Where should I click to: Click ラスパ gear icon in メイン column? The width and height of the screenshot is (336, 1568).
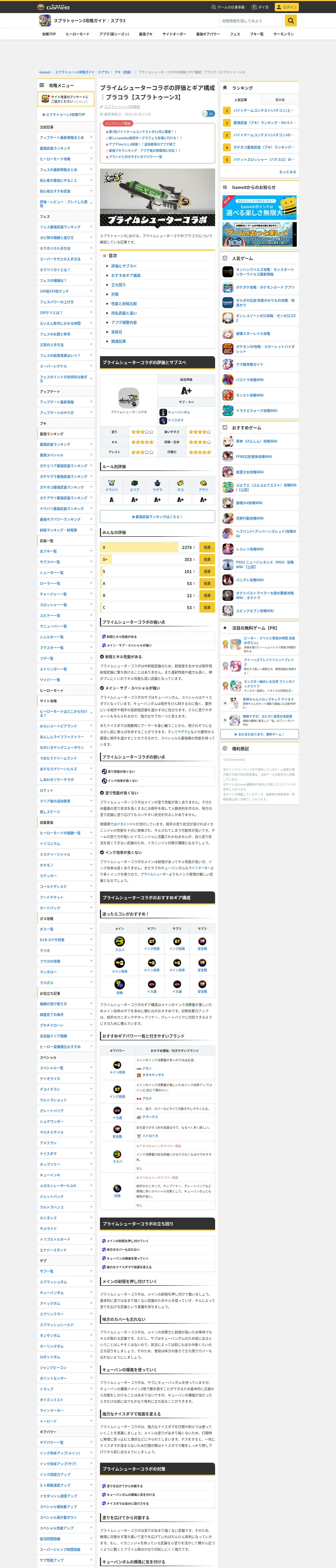tap(120, 942)
